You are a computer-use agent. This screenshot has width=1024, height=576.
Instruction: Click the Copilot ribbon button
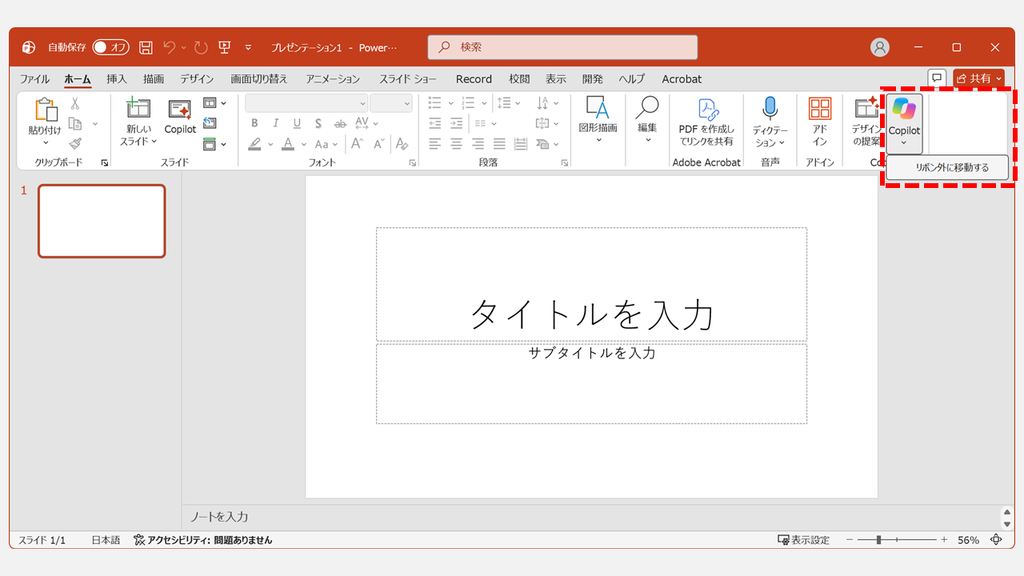(x=904, y=121)
